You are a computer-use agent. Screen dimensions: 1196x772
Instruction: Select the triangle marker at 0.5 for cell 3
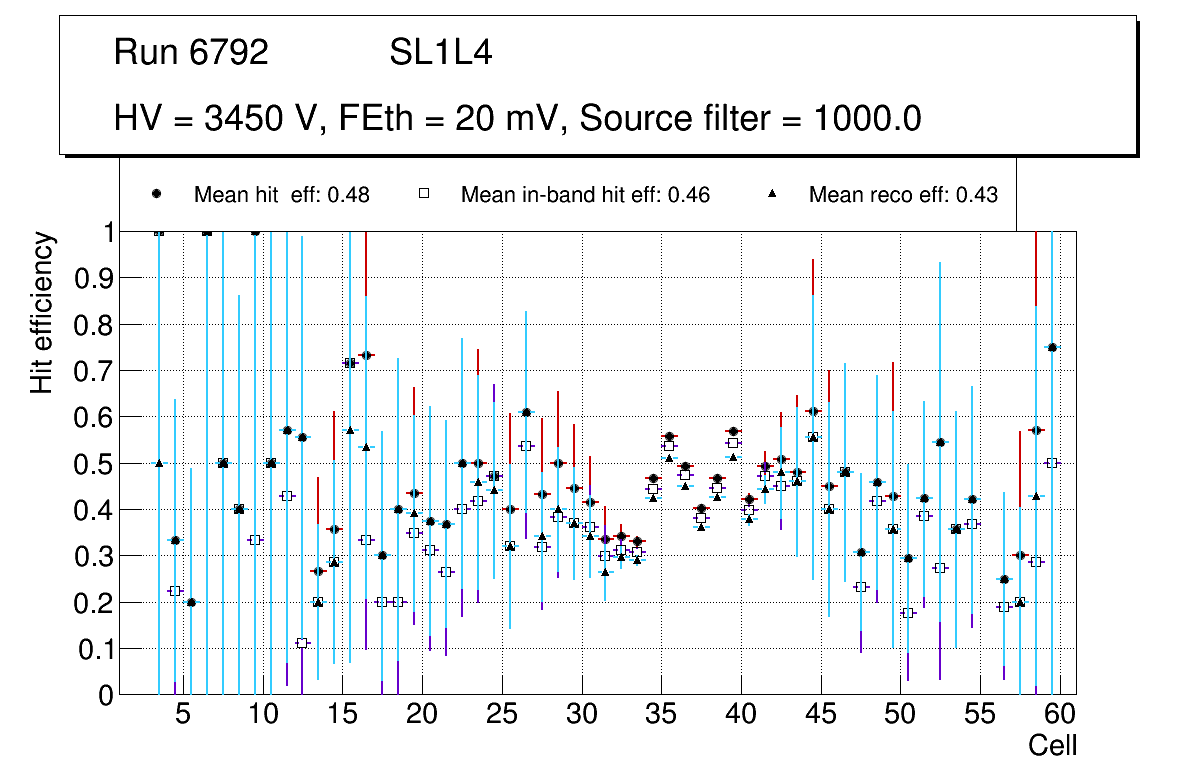click(x=159, y=463)
